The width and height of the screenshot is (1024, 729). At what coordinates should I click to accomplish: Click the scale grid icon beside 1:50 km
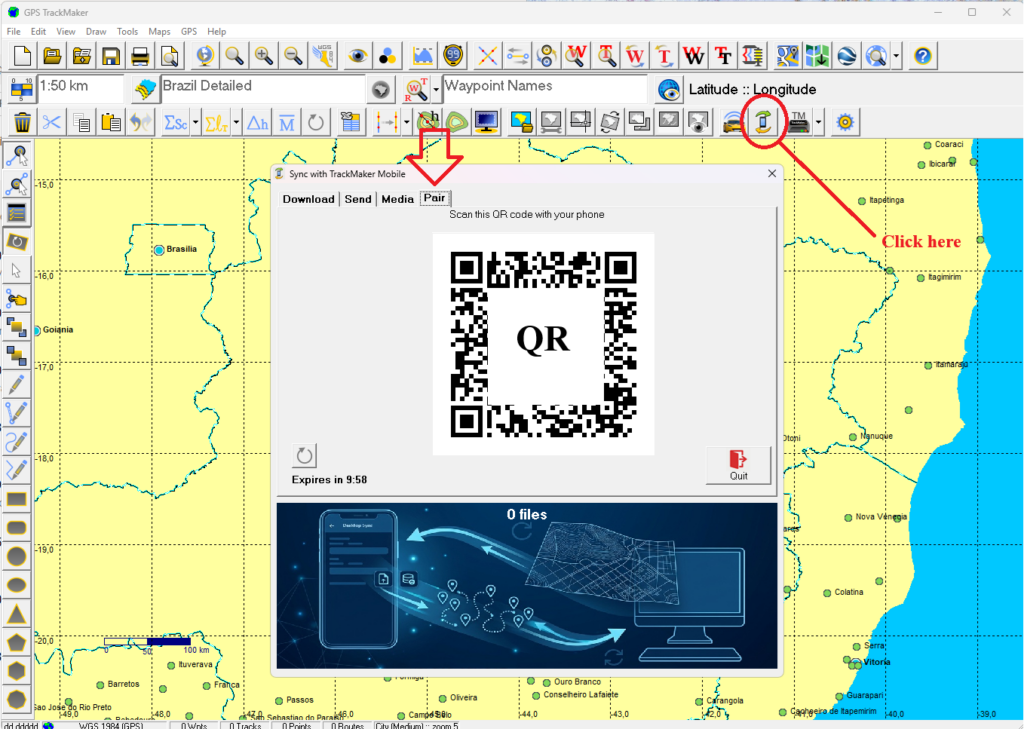[22, 90]
